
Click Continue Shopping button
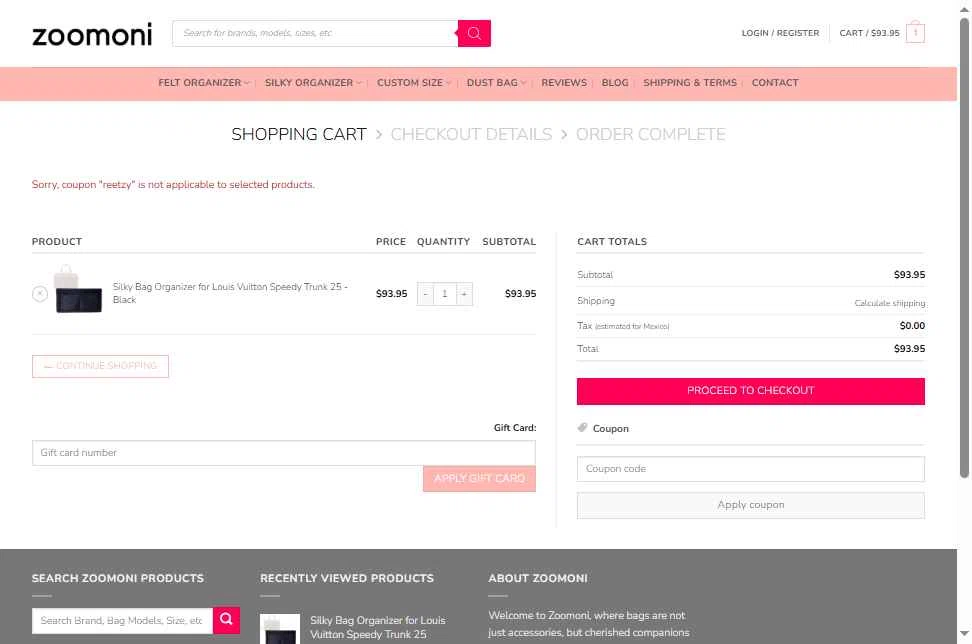pos(100,366)
